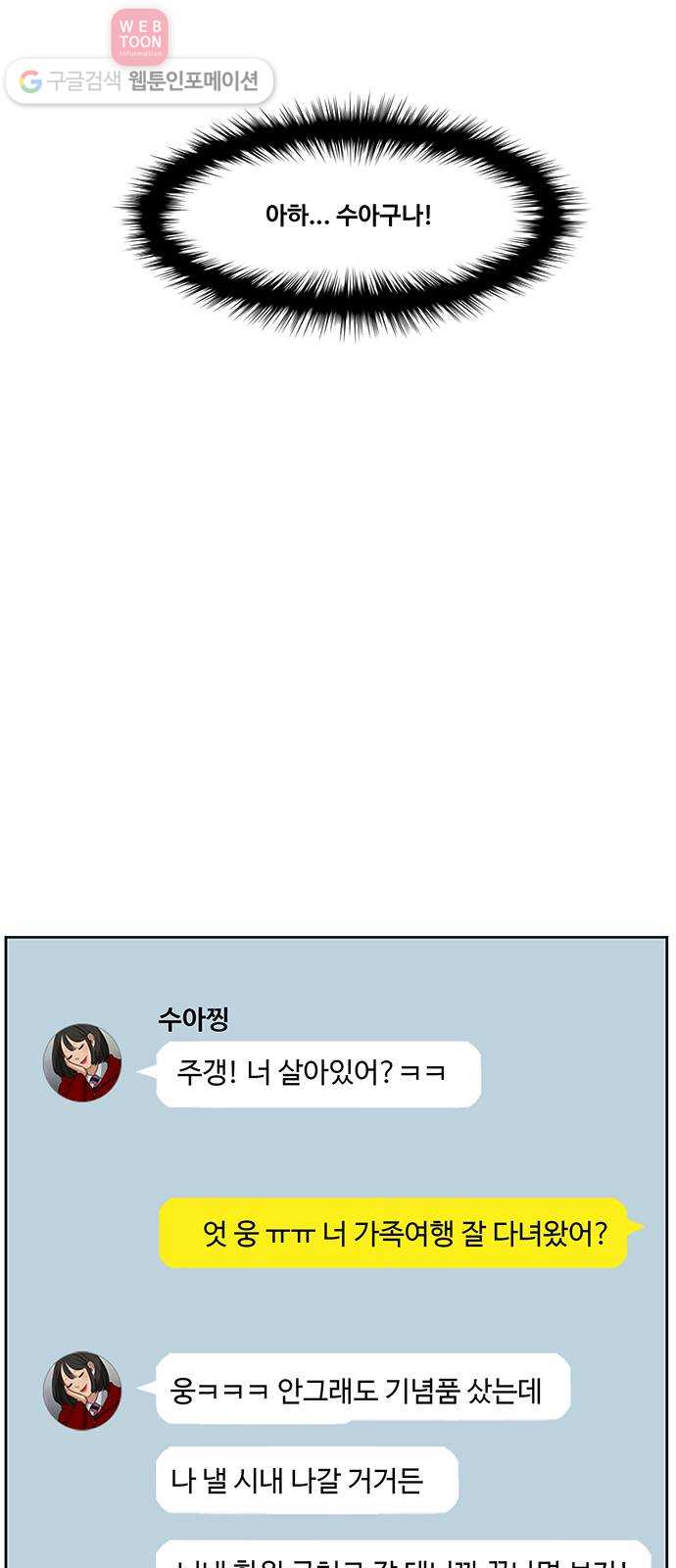Click the 웹툰인포메이션 bold text
676x1568 pixels.
[193, 81]
